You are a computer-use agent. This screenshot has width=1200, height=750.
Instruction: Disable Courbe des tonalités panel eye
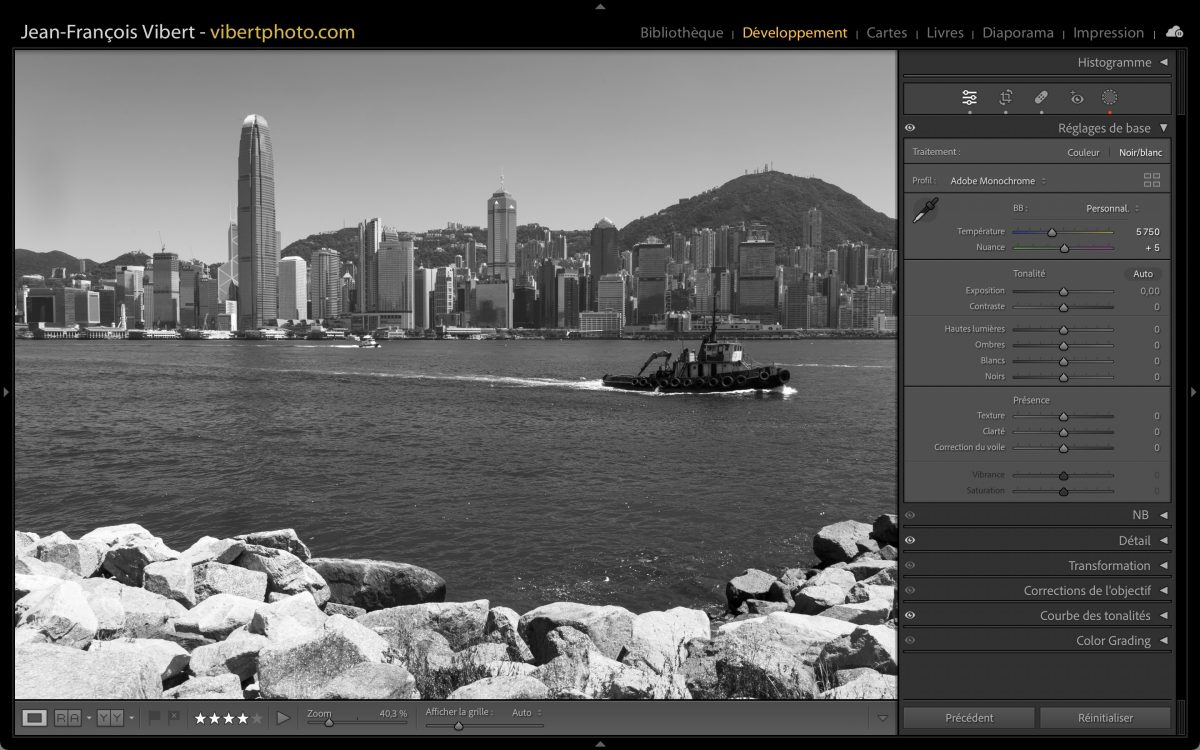pyautogui.click(x=910, y=616)
